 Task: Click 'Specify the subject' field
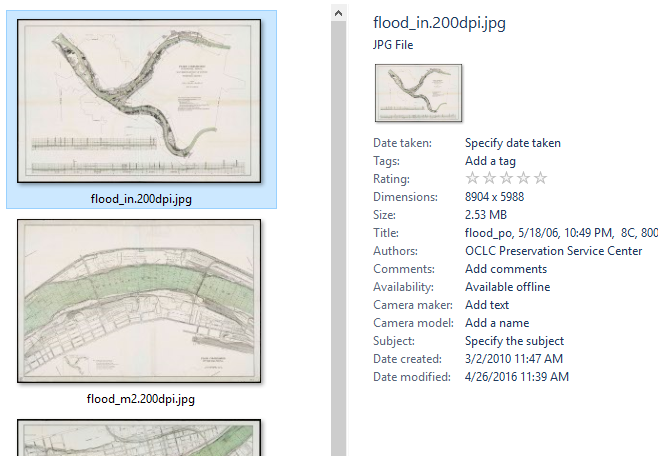pyautogui.click(x=514, y=341)
